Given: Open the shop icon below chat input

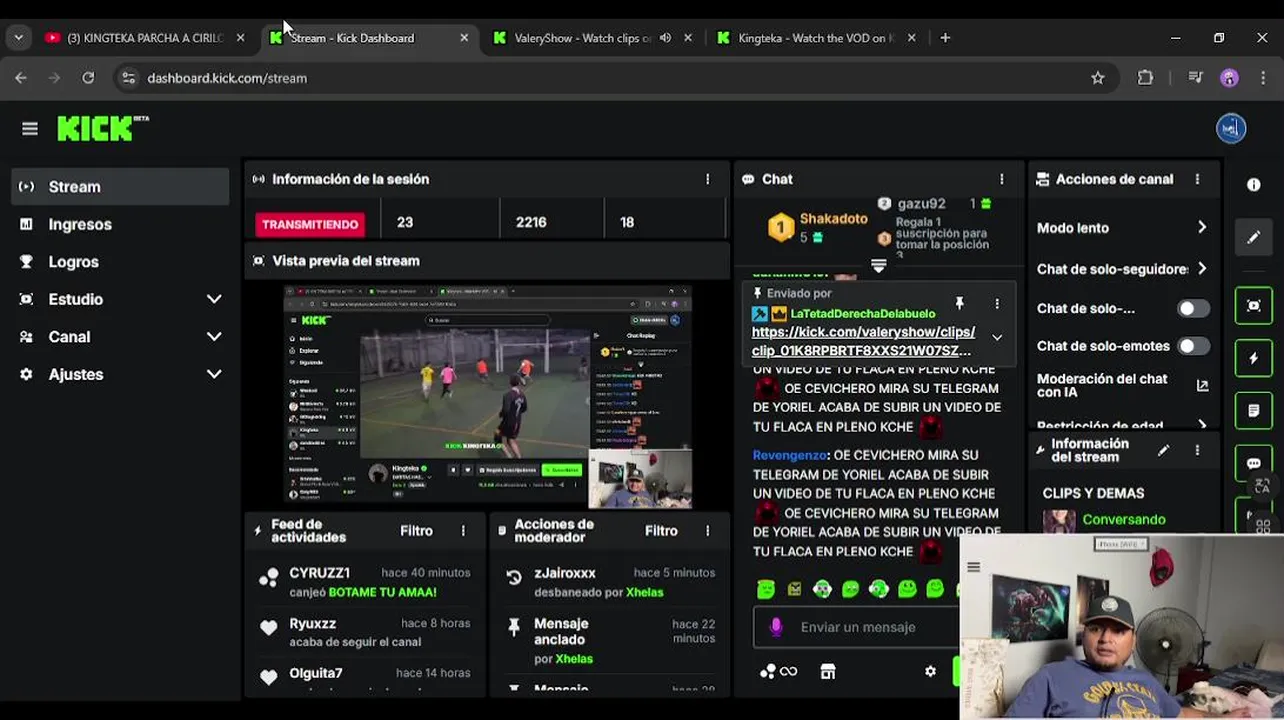Looking at the screenshot, I should pos(828,672).
